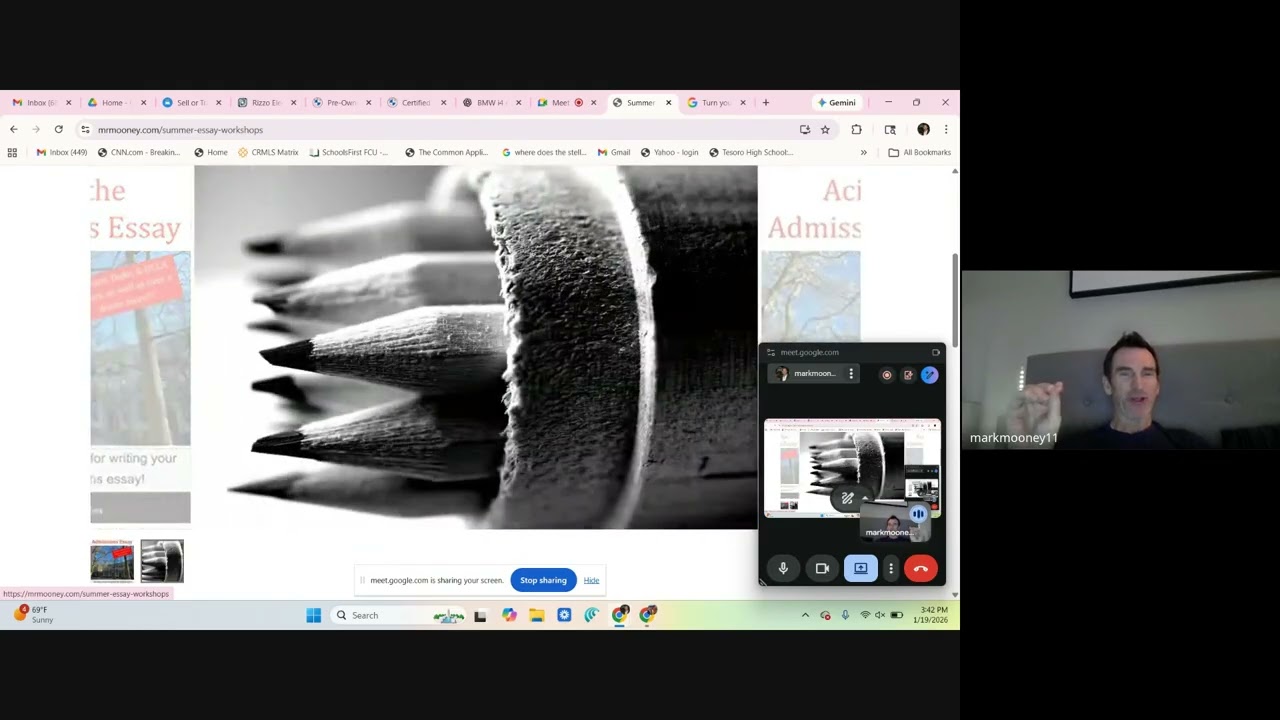The height and width of the screenshot is (720, 1280).
Task: Toggle the present screen button in Meet
Action: [x=860, y=568]
